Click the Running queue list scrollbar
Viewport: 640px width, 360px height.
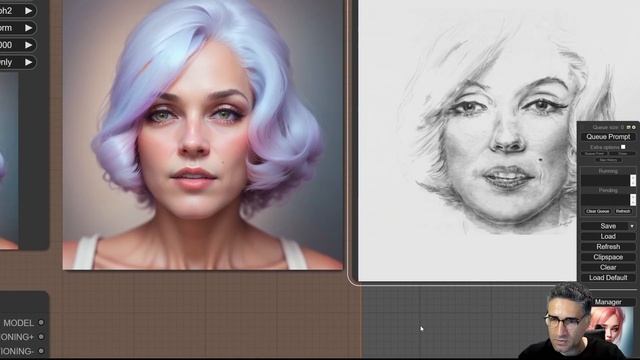633,180
